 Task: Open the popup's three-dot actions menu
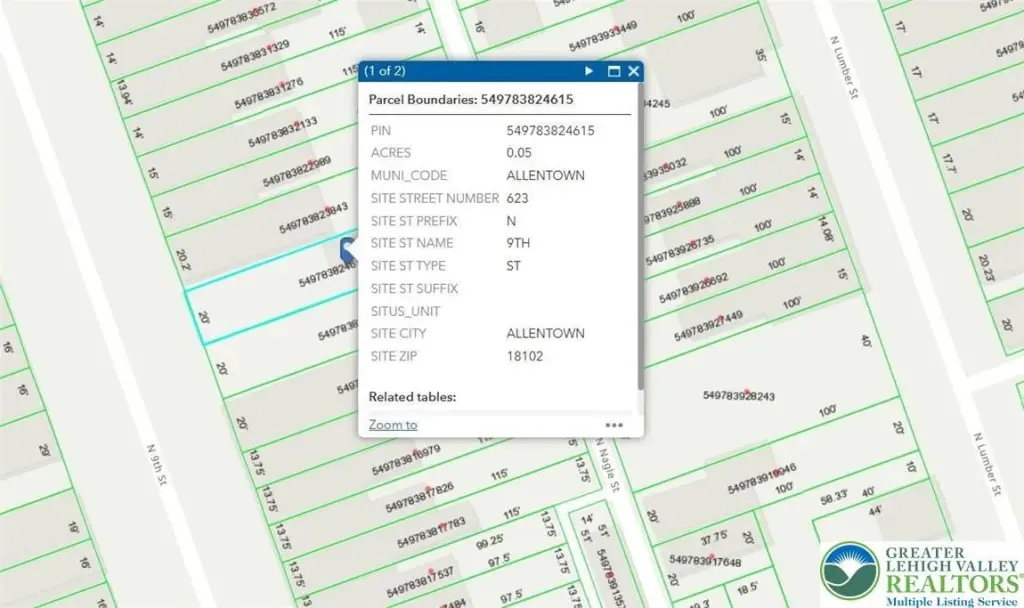[614, 425]
